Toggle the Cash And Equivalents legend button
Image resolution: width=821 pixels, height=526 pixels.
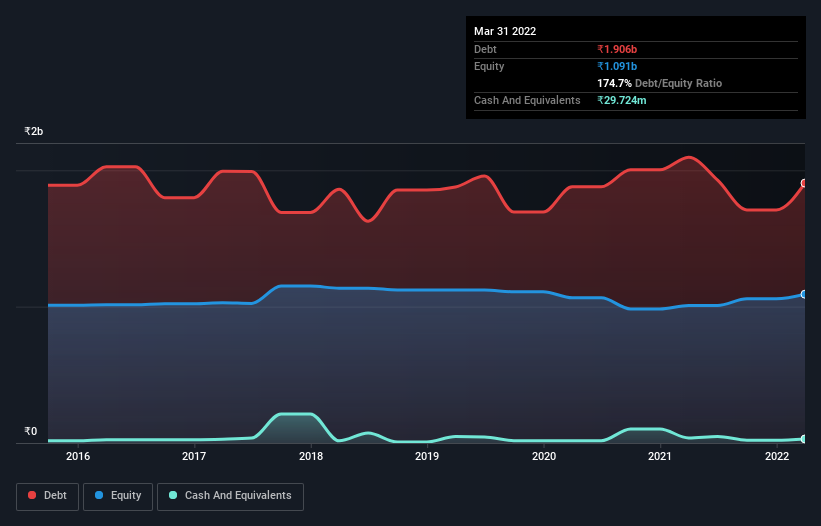[230, 496]
